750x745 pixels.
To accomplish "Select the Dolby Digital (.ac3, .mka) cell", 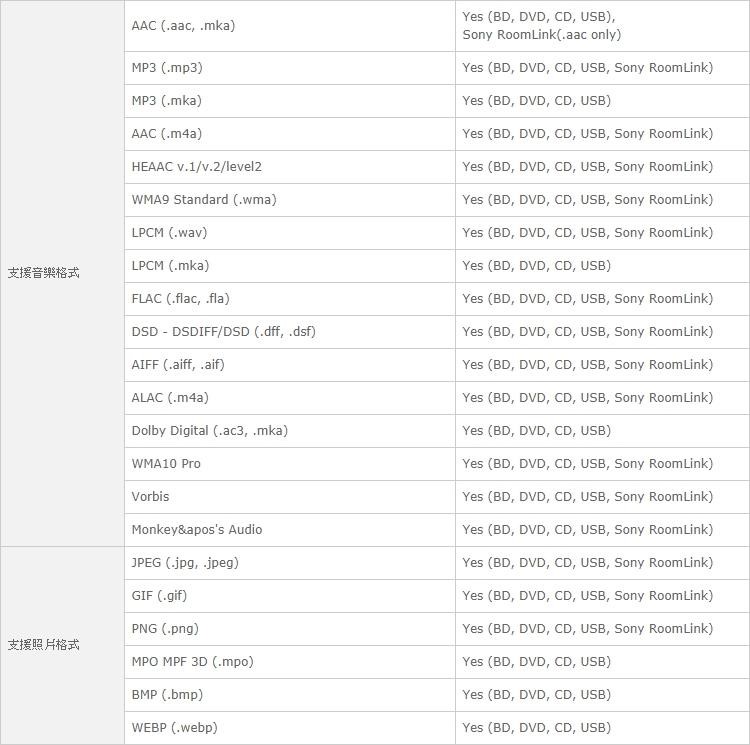I will click(x=290, y=431).
